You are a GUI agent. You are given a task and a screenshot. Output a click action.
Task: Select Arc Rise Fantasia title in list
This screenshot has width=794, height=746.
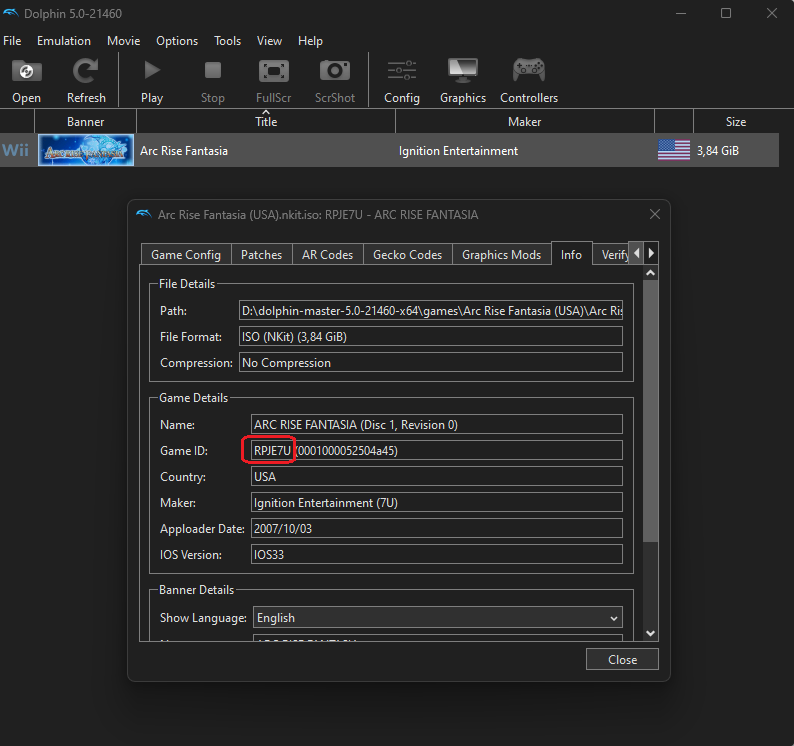(x=184, y=151)
